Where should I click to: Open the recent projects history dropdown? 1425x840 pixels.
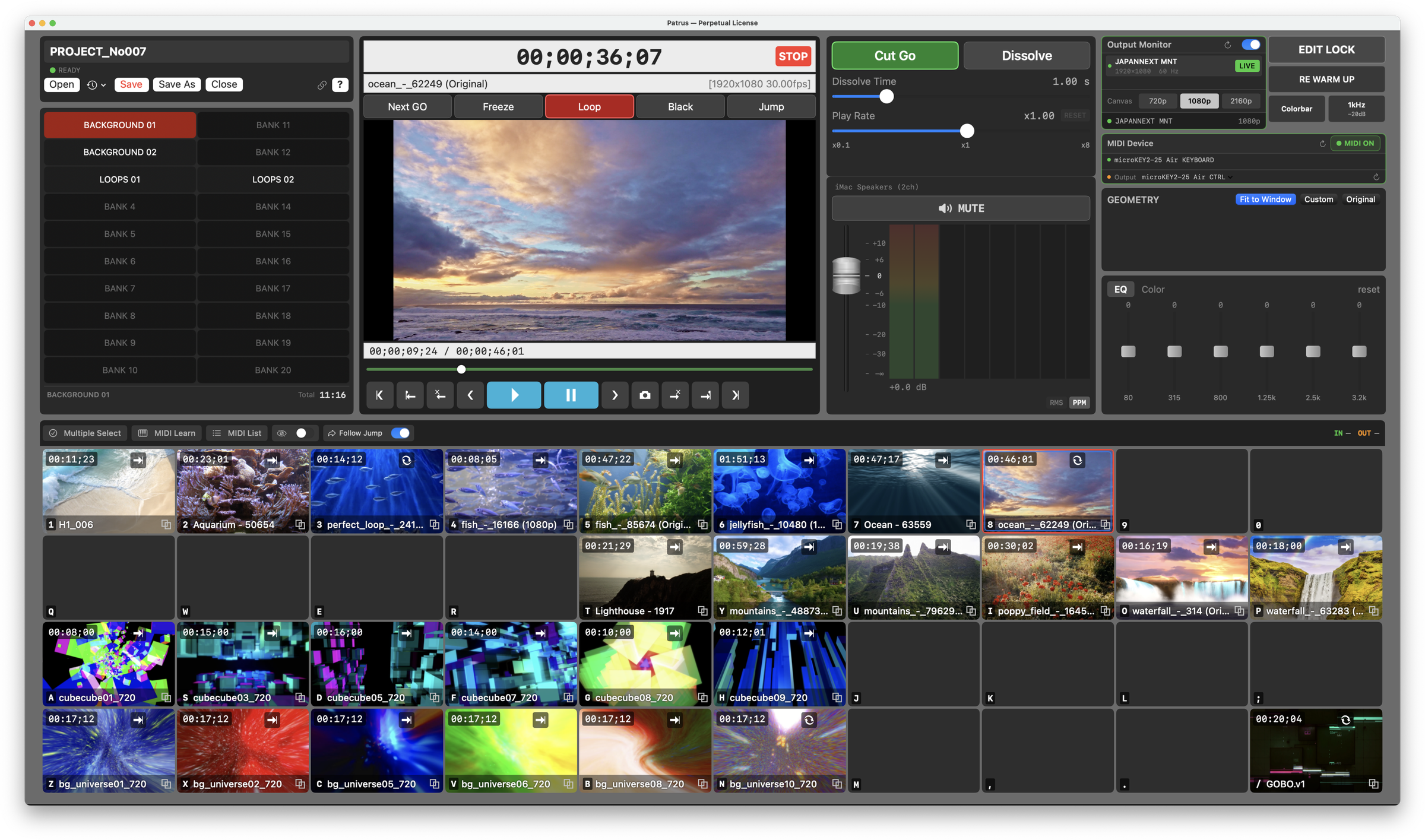point(96,85)
